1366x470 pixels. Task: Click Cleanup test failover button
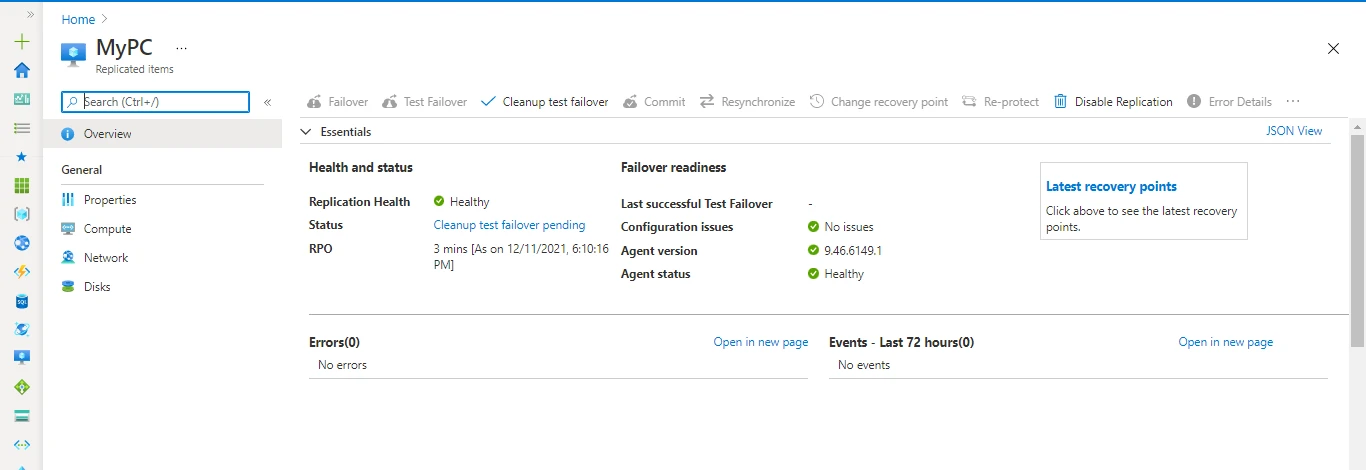click(x=544, y=102)
